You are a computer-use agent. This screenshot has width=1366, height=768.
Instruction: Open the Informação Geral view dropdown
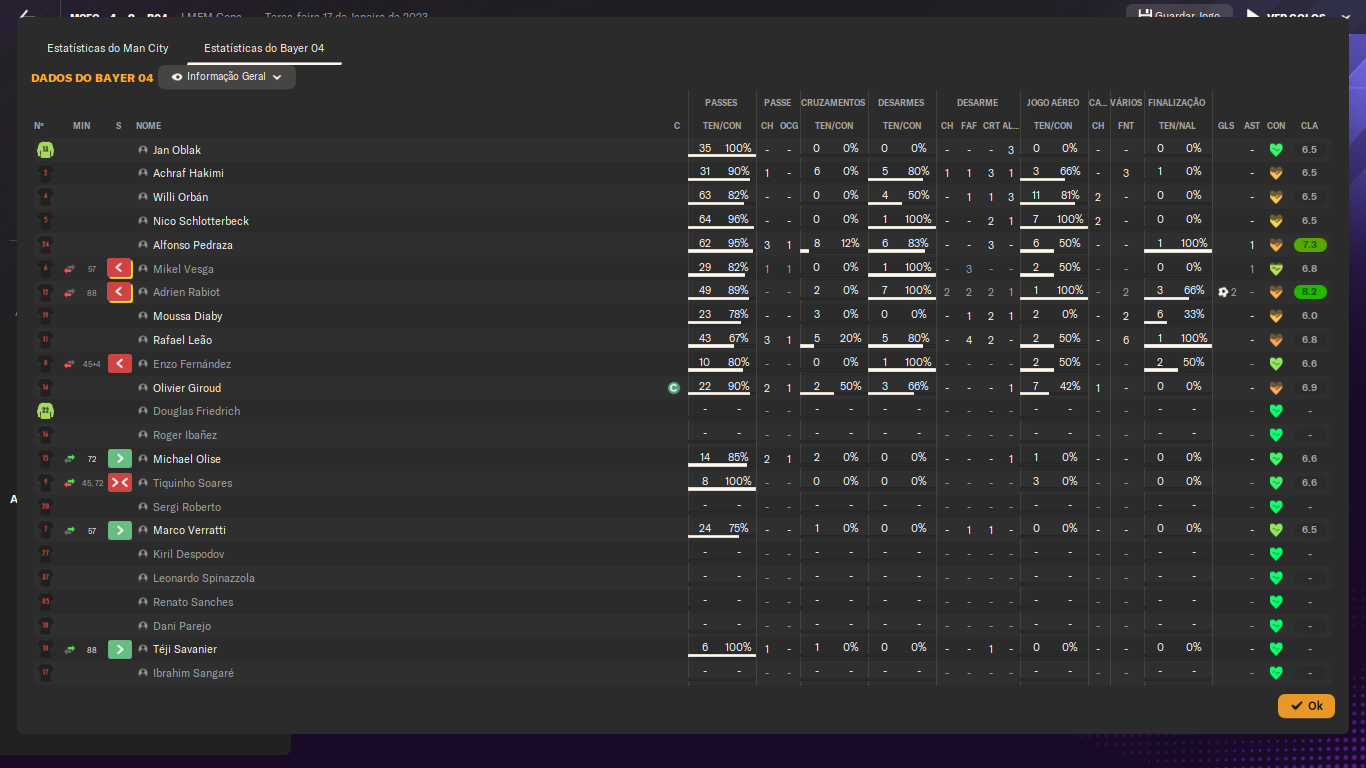(x=227, y=77)
